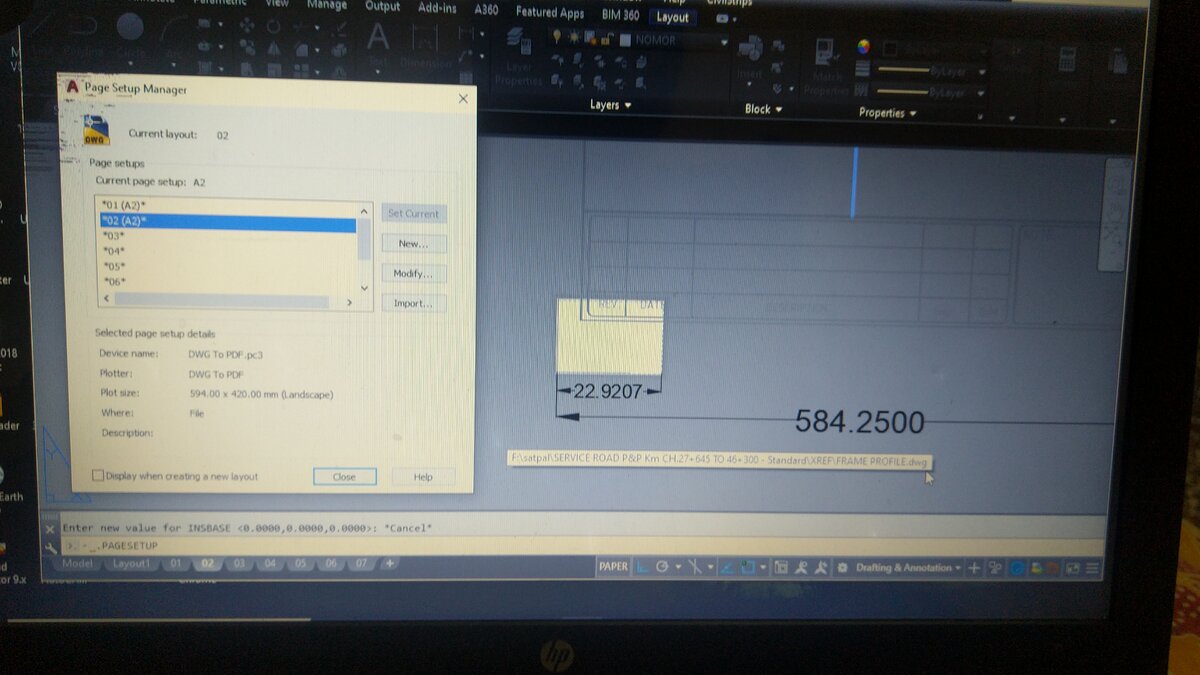Screen dimensions: 1200x675
Task: Click the customization menu icon in status bar
Action: click(x=1093, y=568)
